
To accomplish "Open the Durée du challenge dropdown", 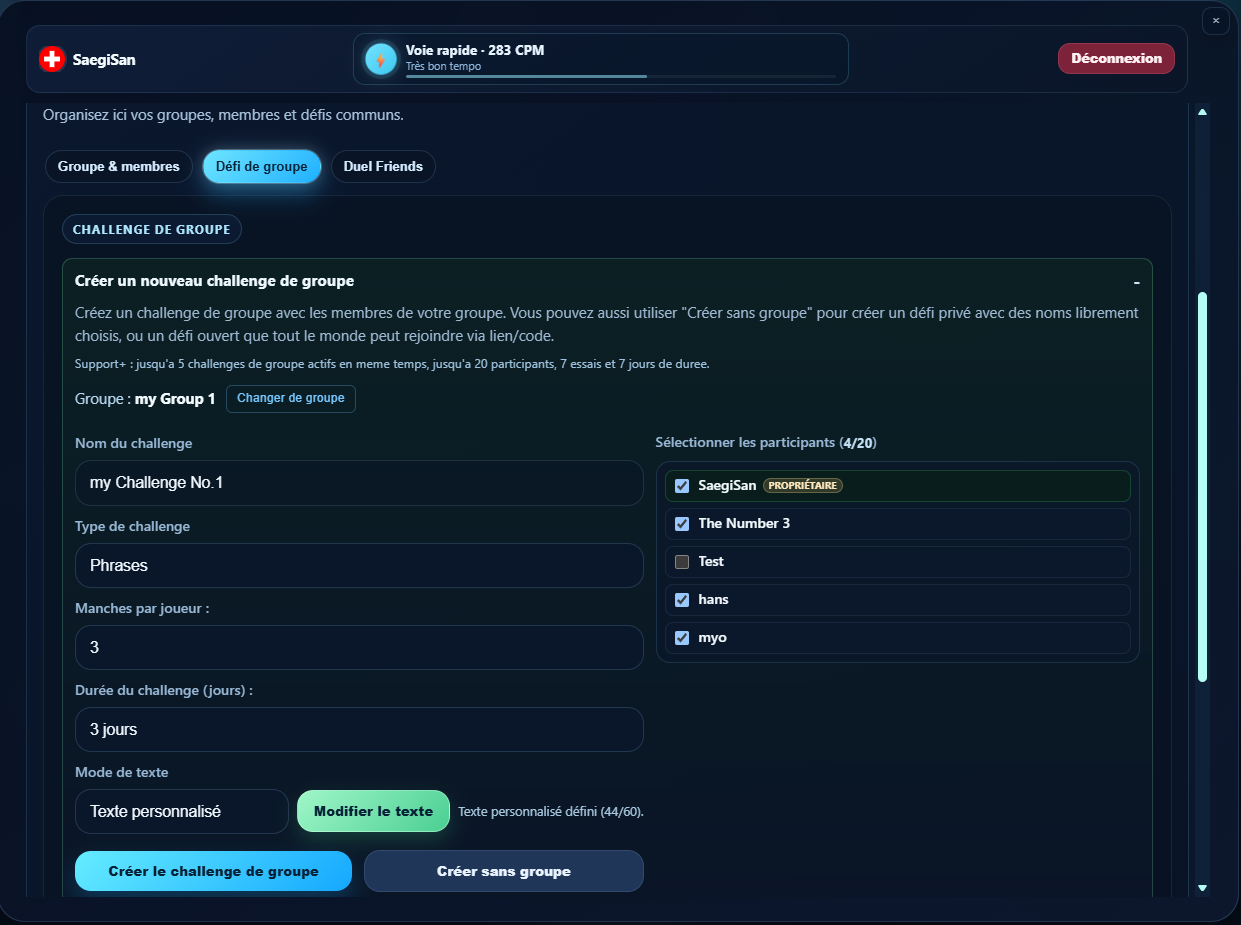I will pyautogui.click(x=359, y=729).
